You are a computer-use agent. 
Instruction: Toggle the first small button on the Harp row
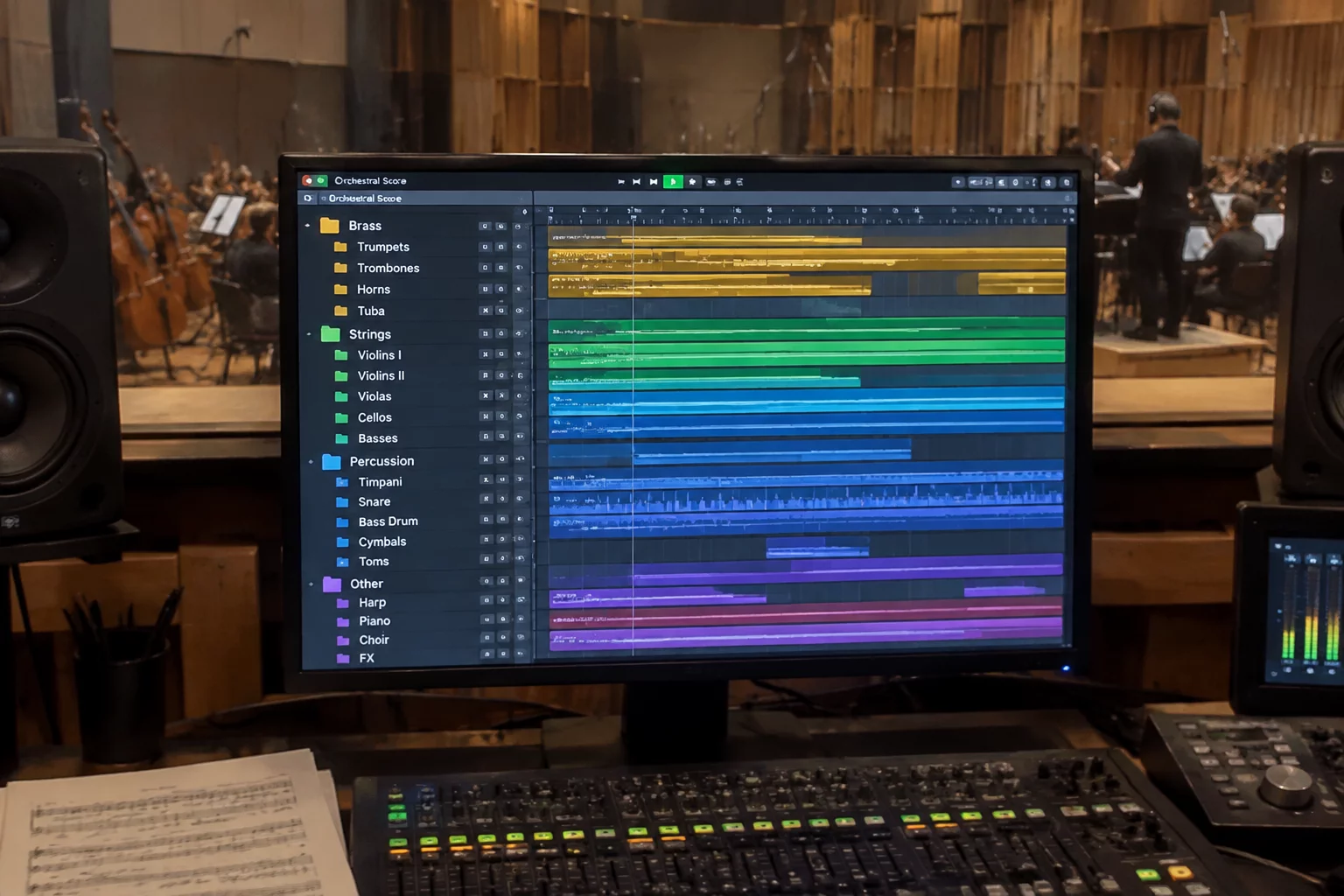[x=486, y=600]
